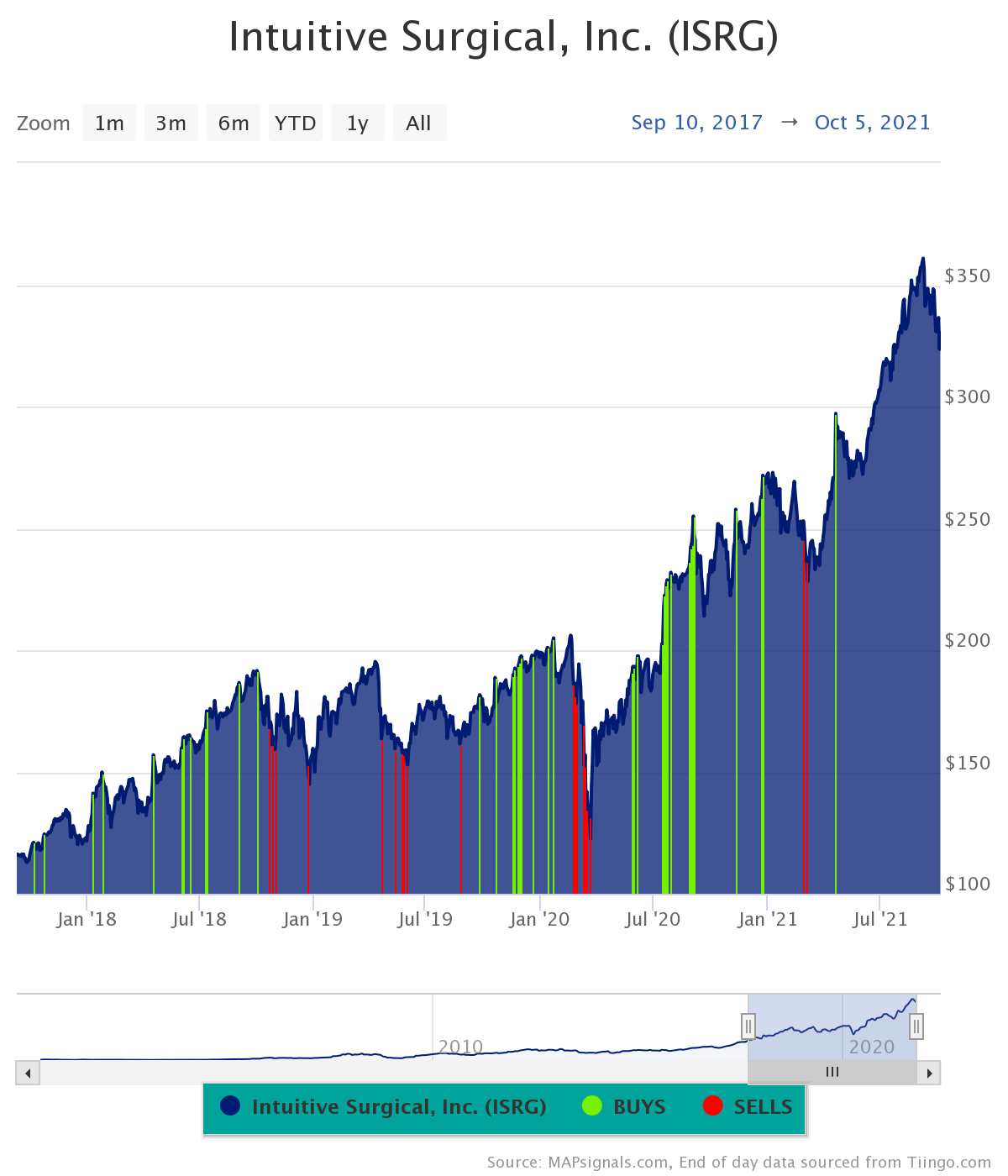This screenshot has height=1176, width=1008.
Task: Click the $300 axis label
Action: 968,396
